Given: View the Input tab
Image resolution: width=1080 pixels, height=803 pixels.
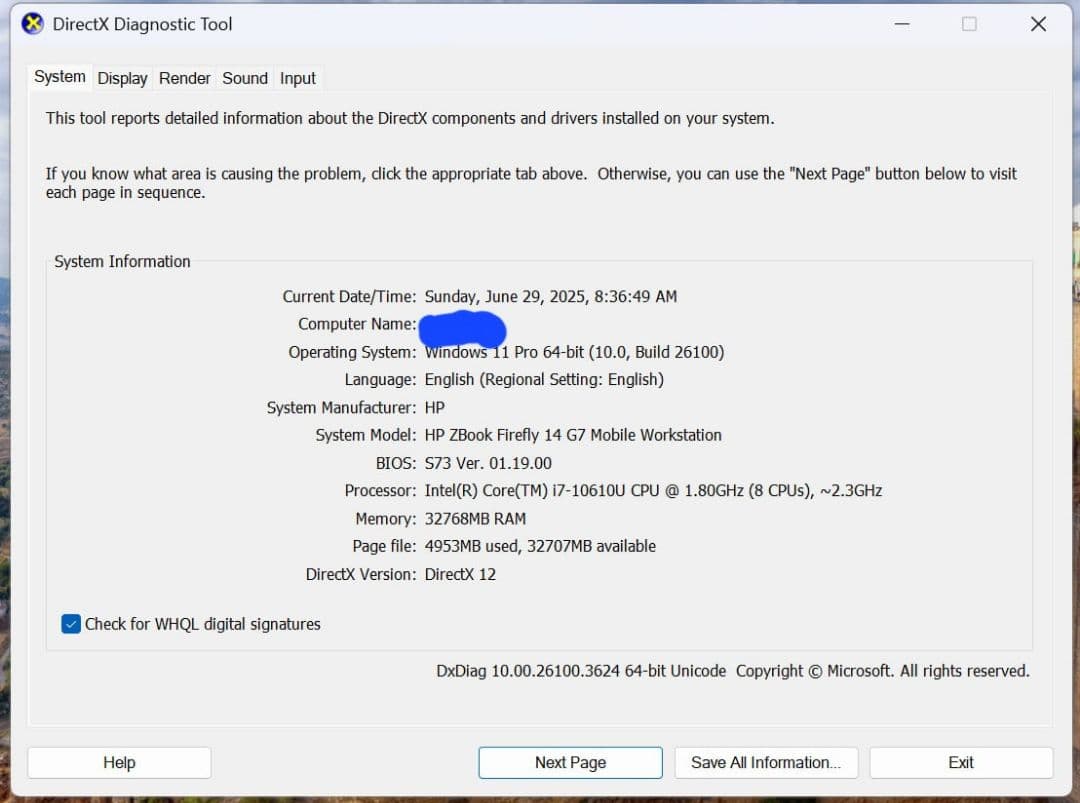Looking at the screenshot, I should pos(297,77).
